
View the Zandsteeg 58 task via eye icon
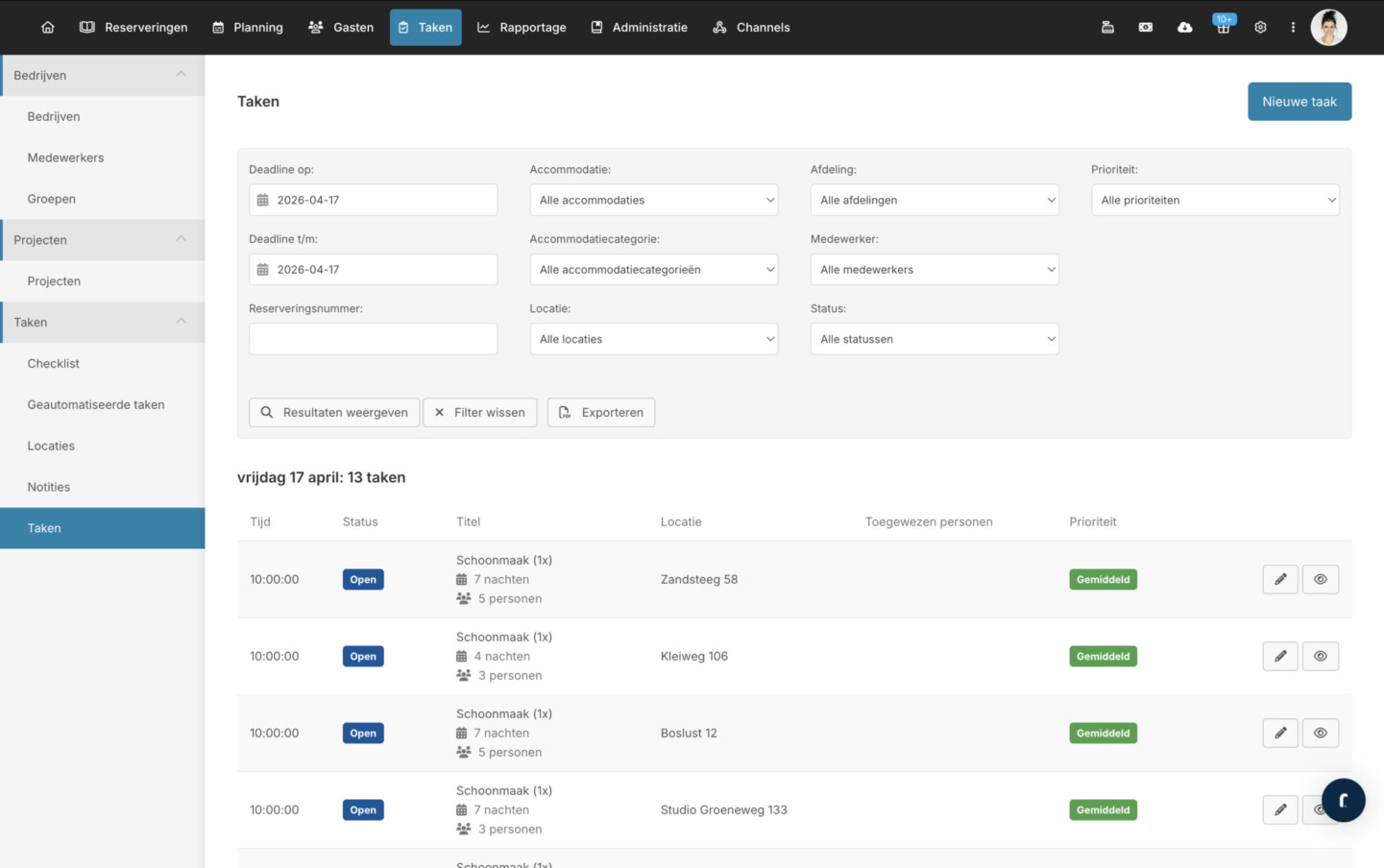click(x=1320, y=580)
